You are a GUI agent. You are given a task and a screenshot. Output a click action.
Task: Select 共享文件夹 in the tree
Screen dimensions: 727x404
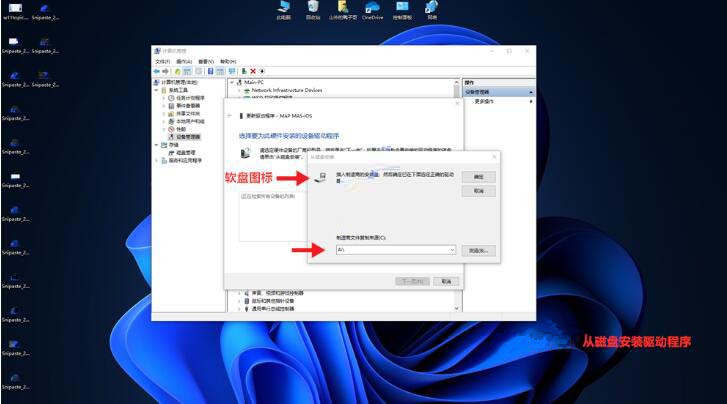pos(184,114)
